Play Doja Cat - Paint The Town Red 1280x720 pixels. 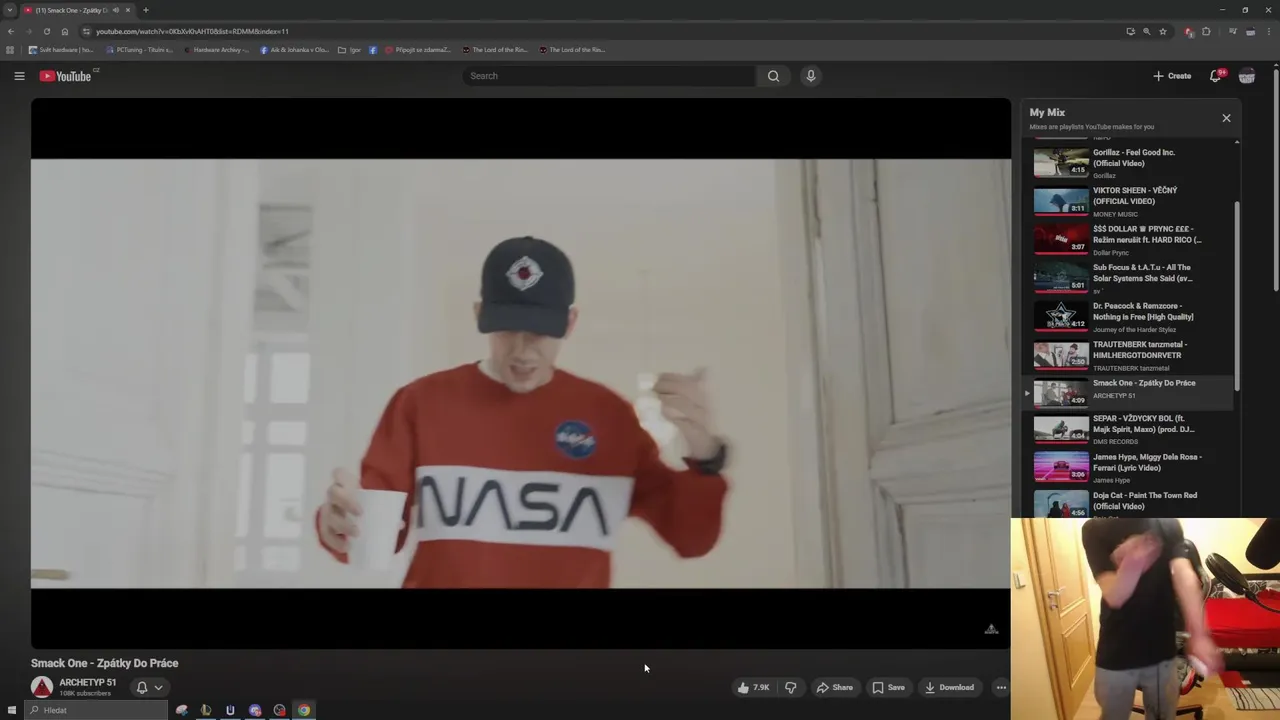click(x=1130, y=504)
